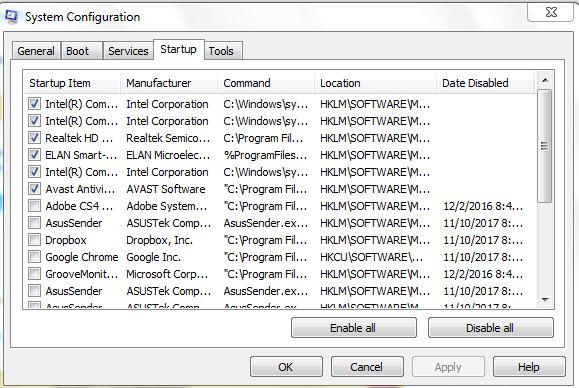The image size is (579, 388).
Task: Select the Google Inc. manufacturer cell
Action: pos(154,257)
